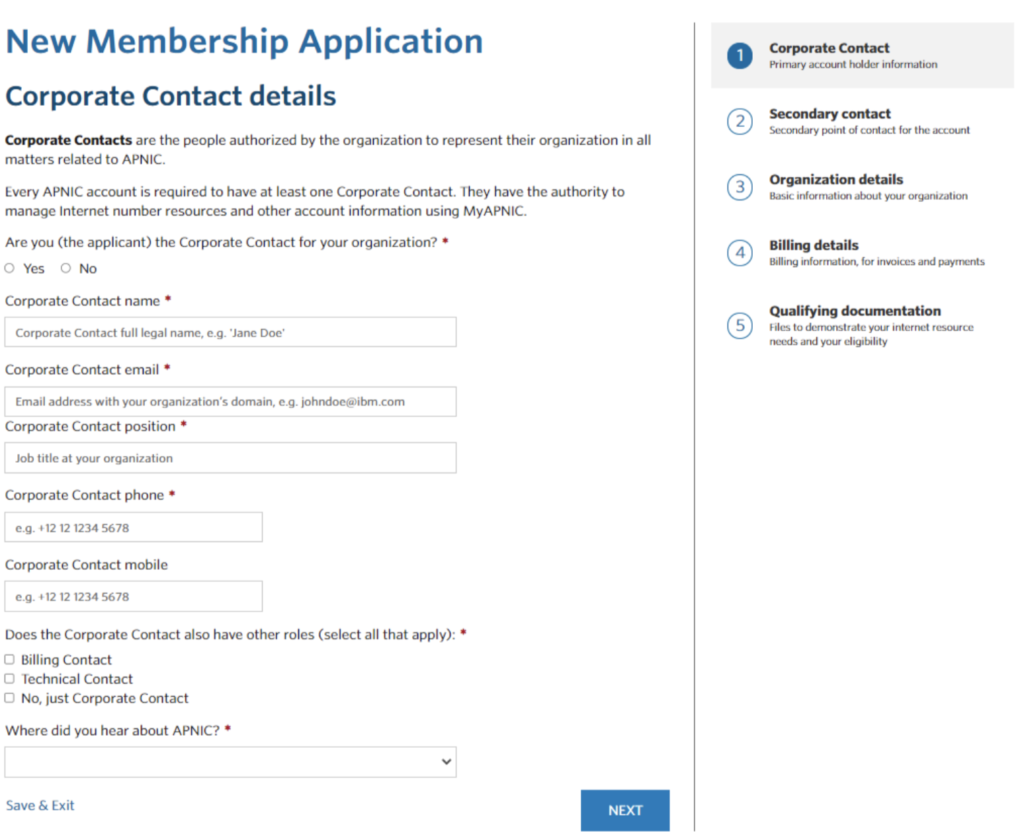
Task: Jump to Billing details step
Action: click(813, 245)
